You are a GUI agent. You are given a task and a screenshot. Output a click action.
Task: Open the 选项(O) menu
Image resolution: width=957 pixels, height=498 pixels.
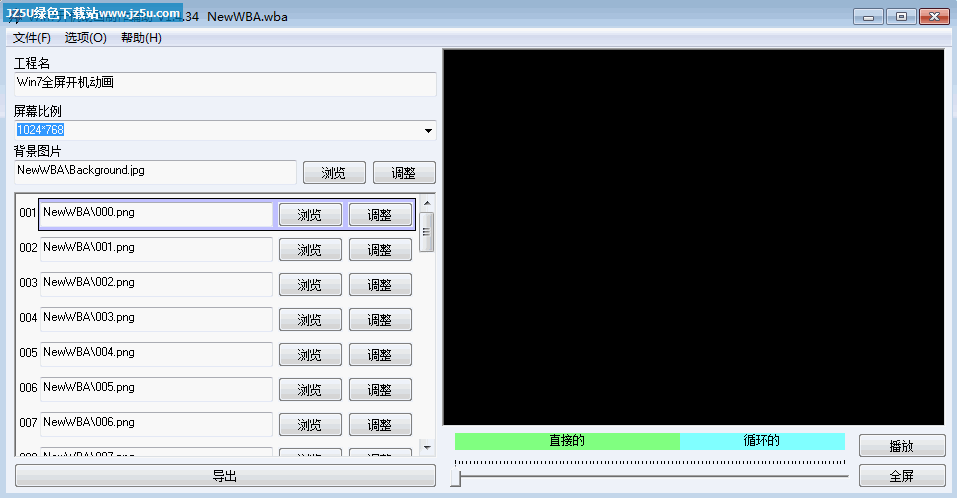pos(85,38)
